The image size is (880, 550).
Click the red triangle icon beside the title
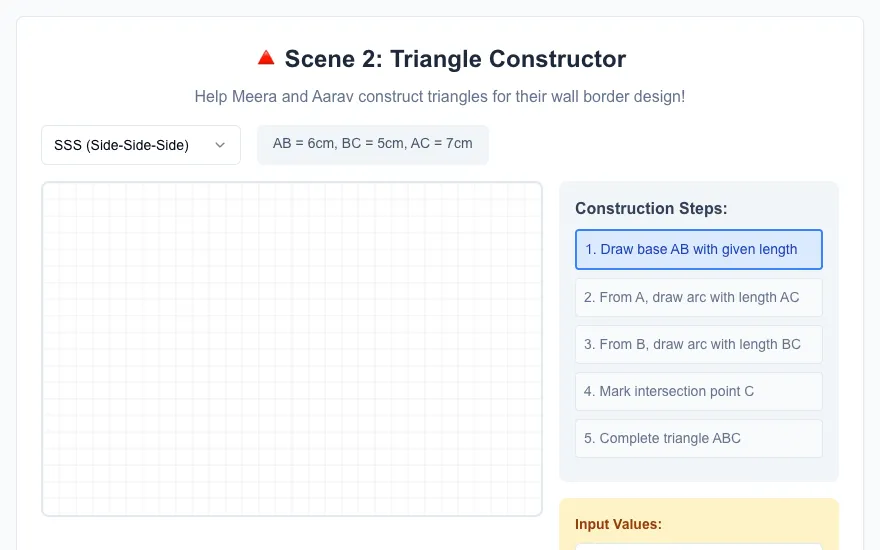[x=266, y=58]
